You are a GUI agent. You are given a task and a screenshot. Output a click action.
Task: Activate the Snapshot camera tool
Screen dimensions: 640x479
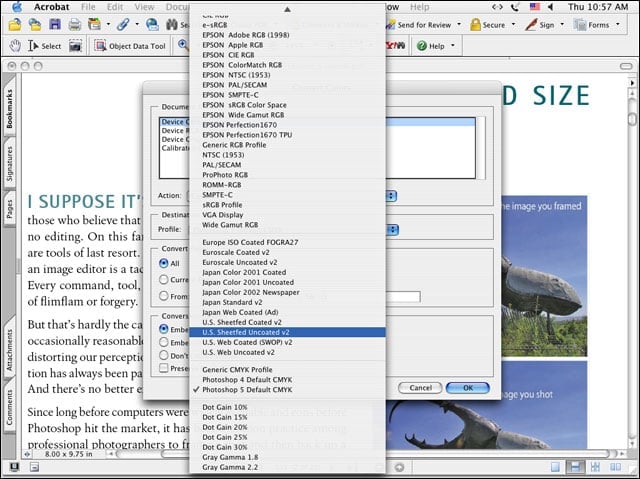tap(76, 46)
